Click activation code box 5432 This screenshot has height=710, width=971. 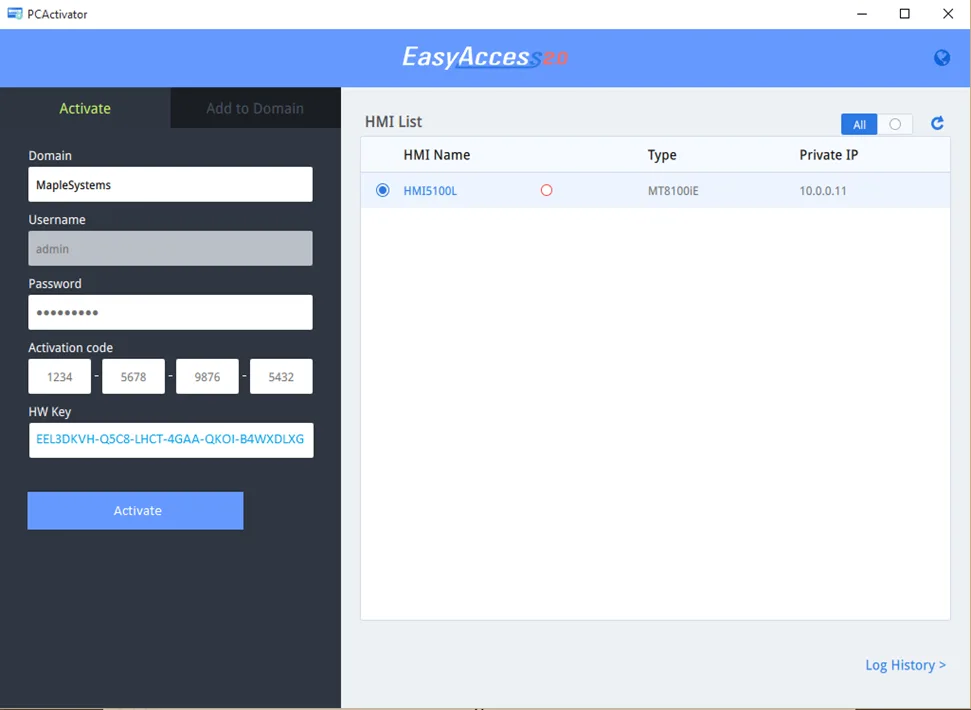coord(281,376)
